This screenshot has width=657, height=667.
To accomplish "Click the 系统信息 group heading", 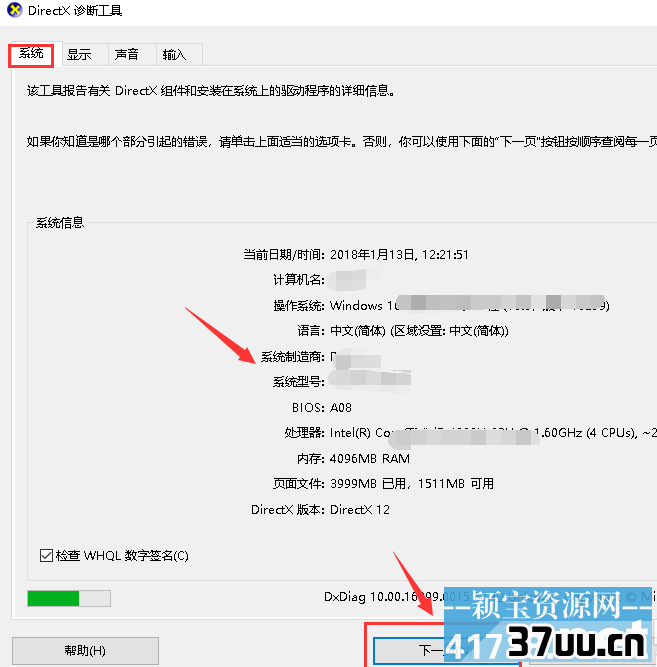I will click(60, 222).
